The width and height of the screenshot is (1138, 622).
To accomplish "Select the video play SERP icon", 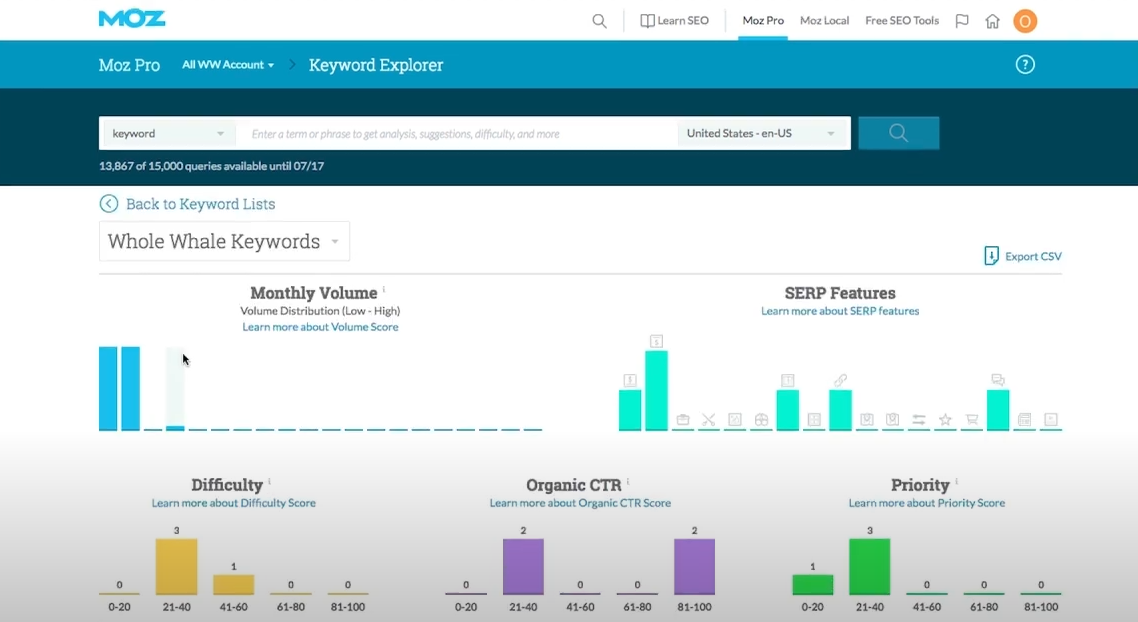I will point(1050,420).
